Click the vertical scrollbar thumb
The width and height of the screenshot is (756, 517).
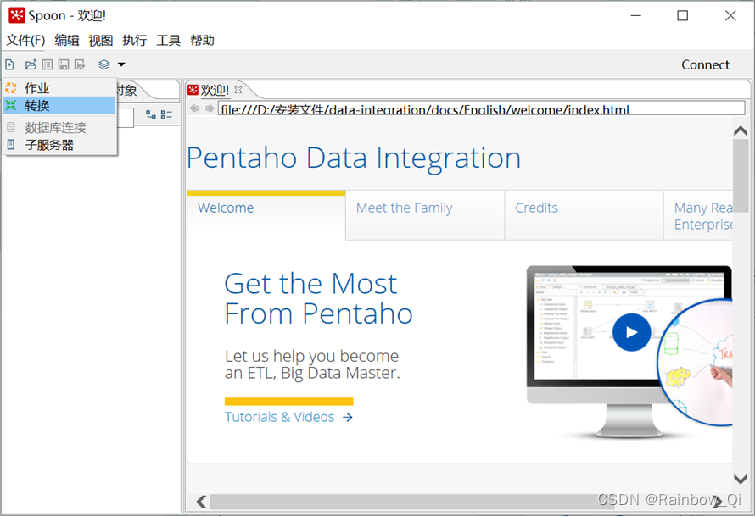coord(740,176)
